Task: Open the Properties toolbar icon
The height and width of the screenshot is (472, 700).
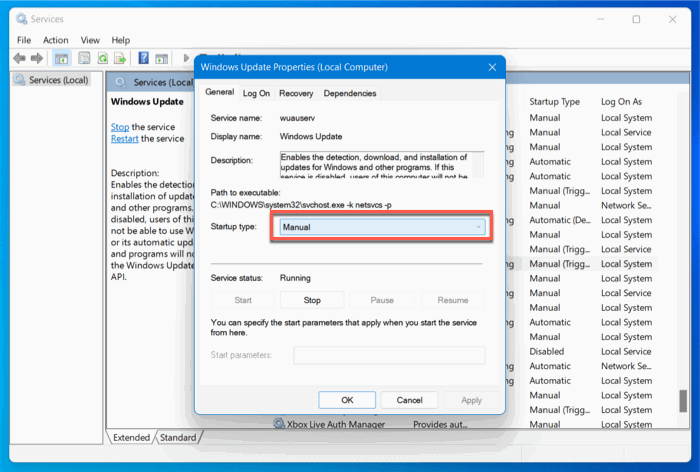Action: (84, 58)
